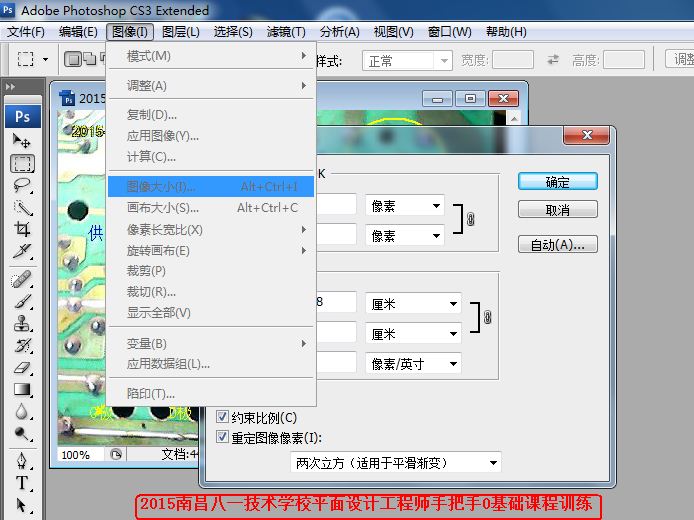694x520 pixels.
Task: Select the Dodge tool
Action: 22,434
